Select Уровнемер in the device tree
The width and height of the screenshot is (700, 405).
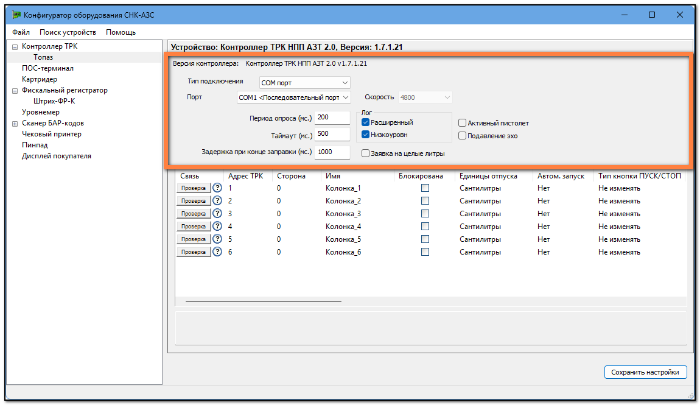(x=41, y=112)
